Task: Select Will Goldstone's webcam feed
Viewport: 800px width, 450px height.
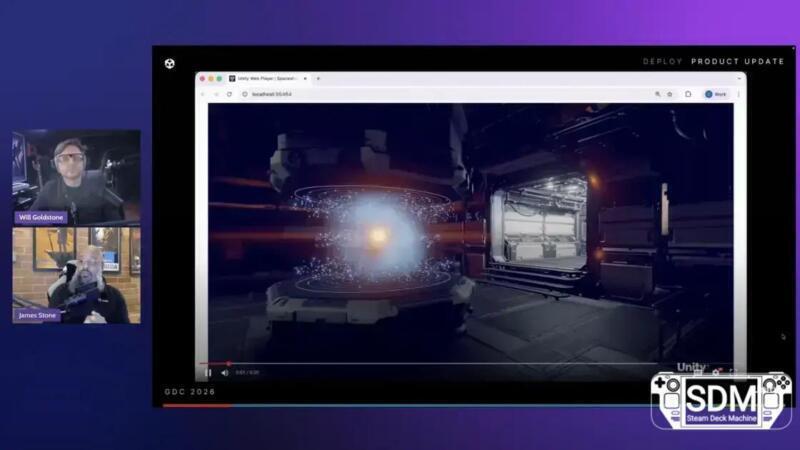Action: pos(76,176)
